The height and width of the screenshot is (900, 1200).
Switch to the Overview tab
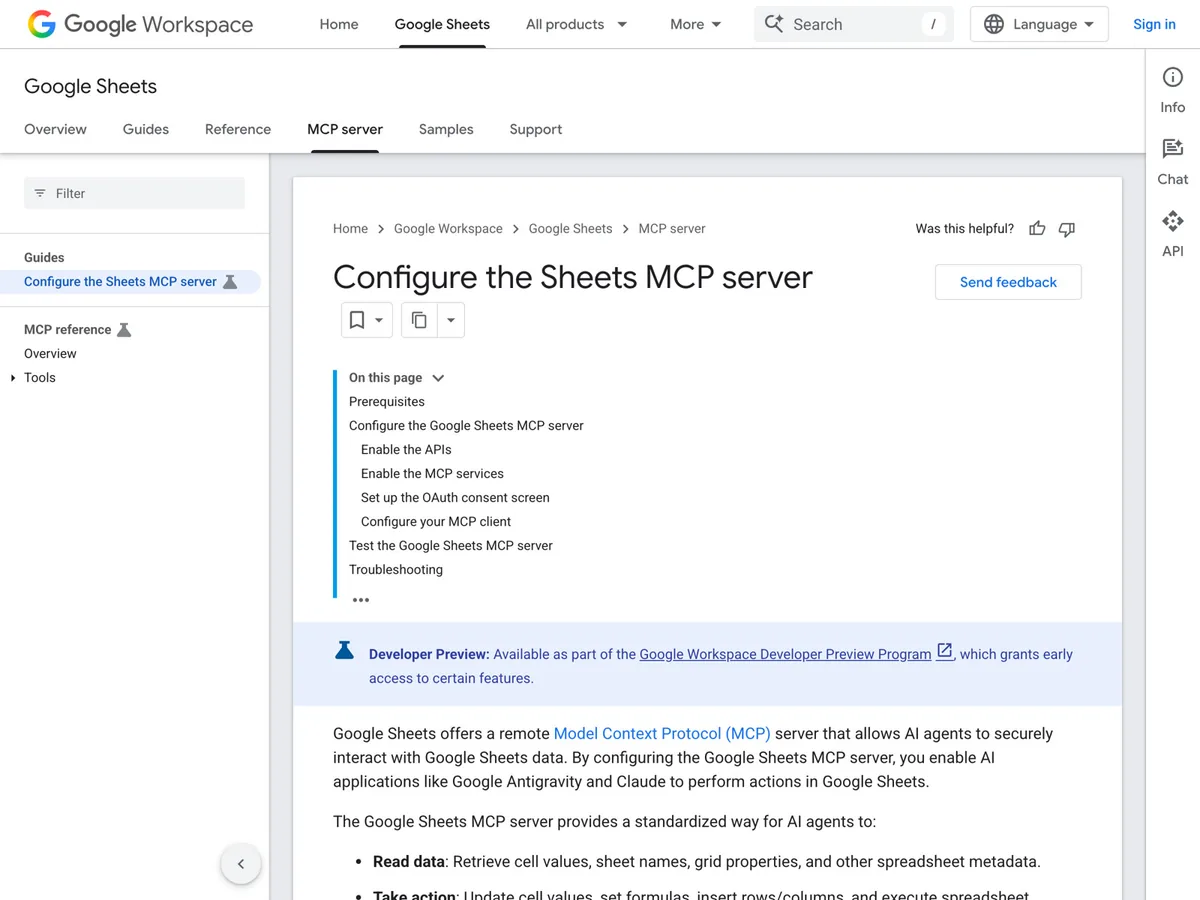[x=55, y=129]
